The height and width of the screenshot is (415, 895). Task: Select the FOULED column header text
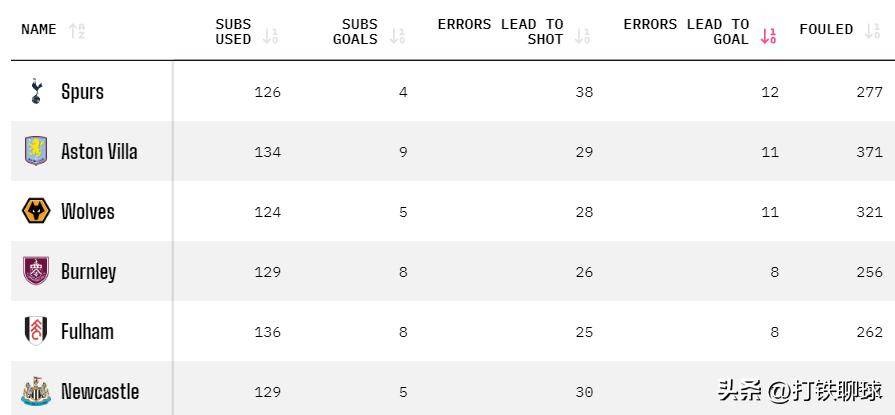coord(826,30)
